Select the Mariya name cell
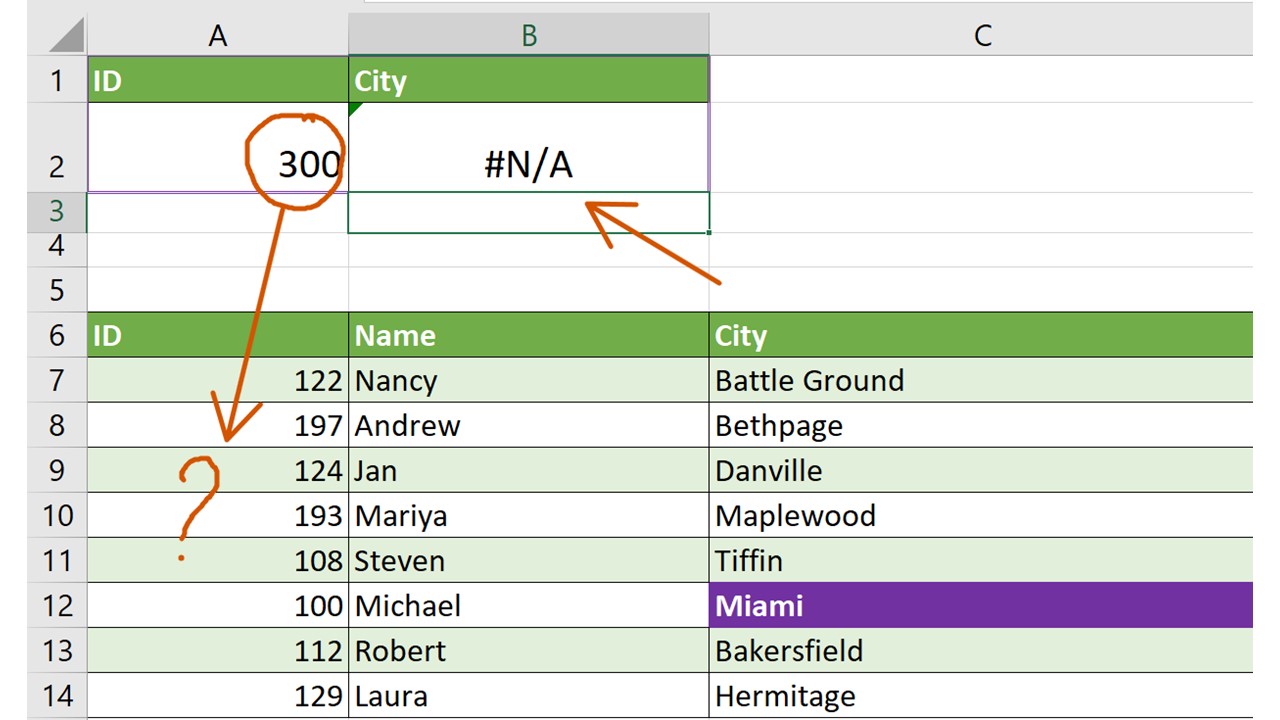Screen dimensions: 1280x720 529,515
